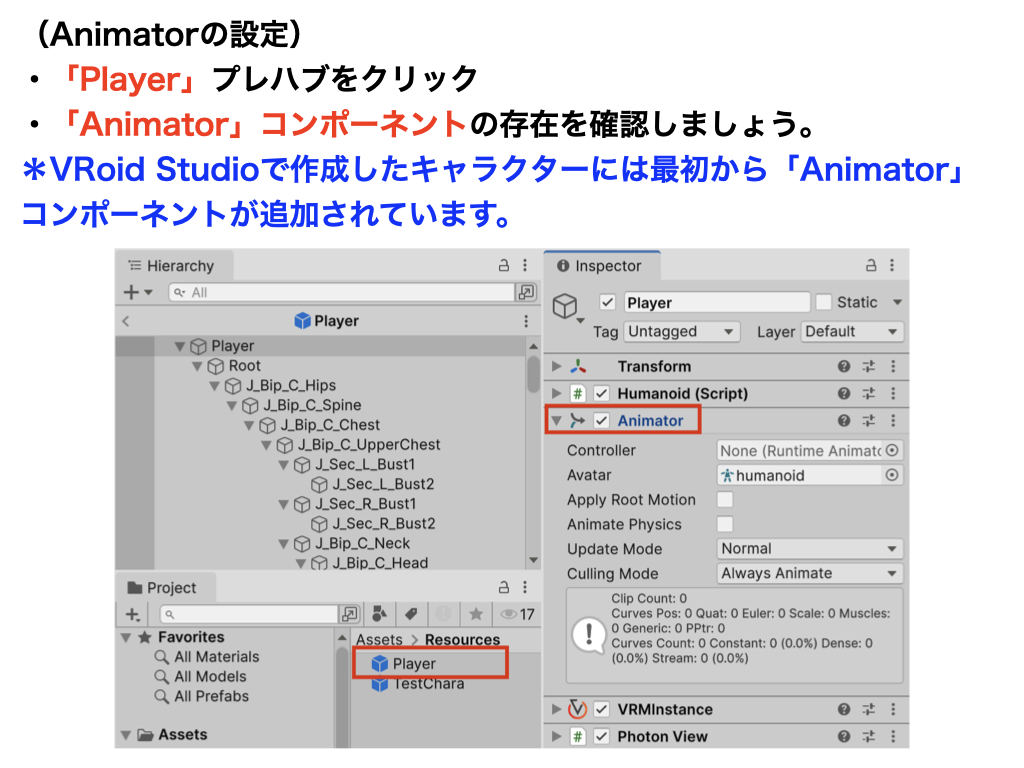Click the Project favorites star icon
Viewport: 1024px width, 768px height.
coord(476,614)
